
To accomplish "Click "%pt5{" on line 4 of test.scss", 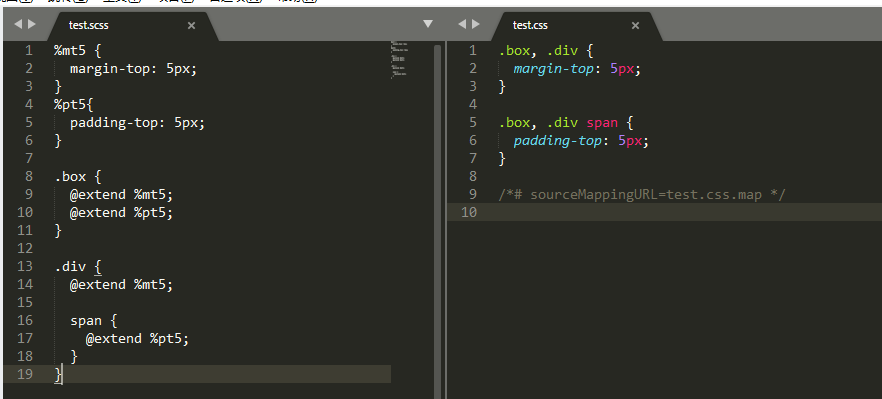I will [74, 105].
